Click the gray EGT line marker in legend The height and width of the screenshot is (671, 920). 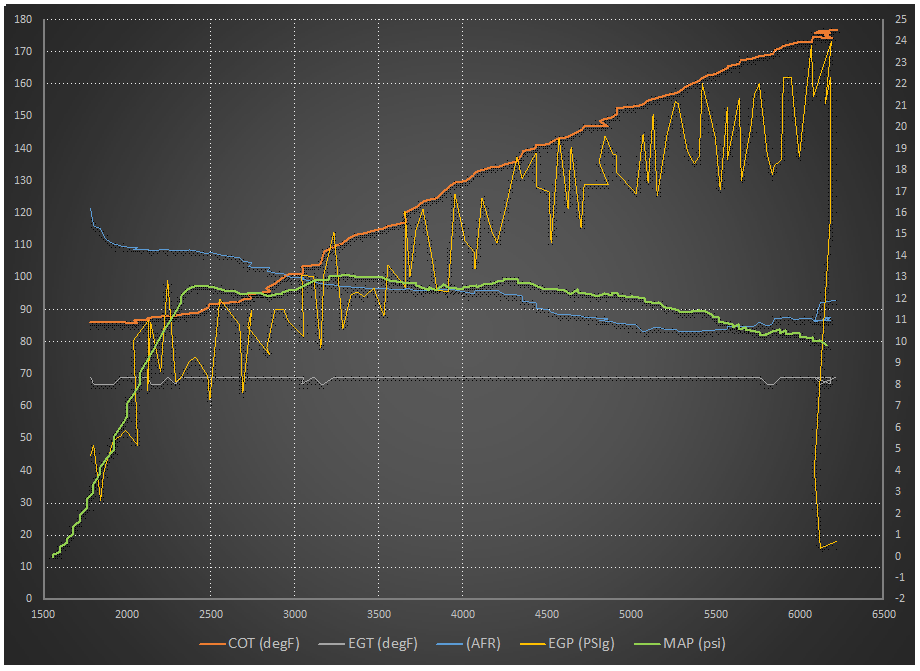pos(328,643)
